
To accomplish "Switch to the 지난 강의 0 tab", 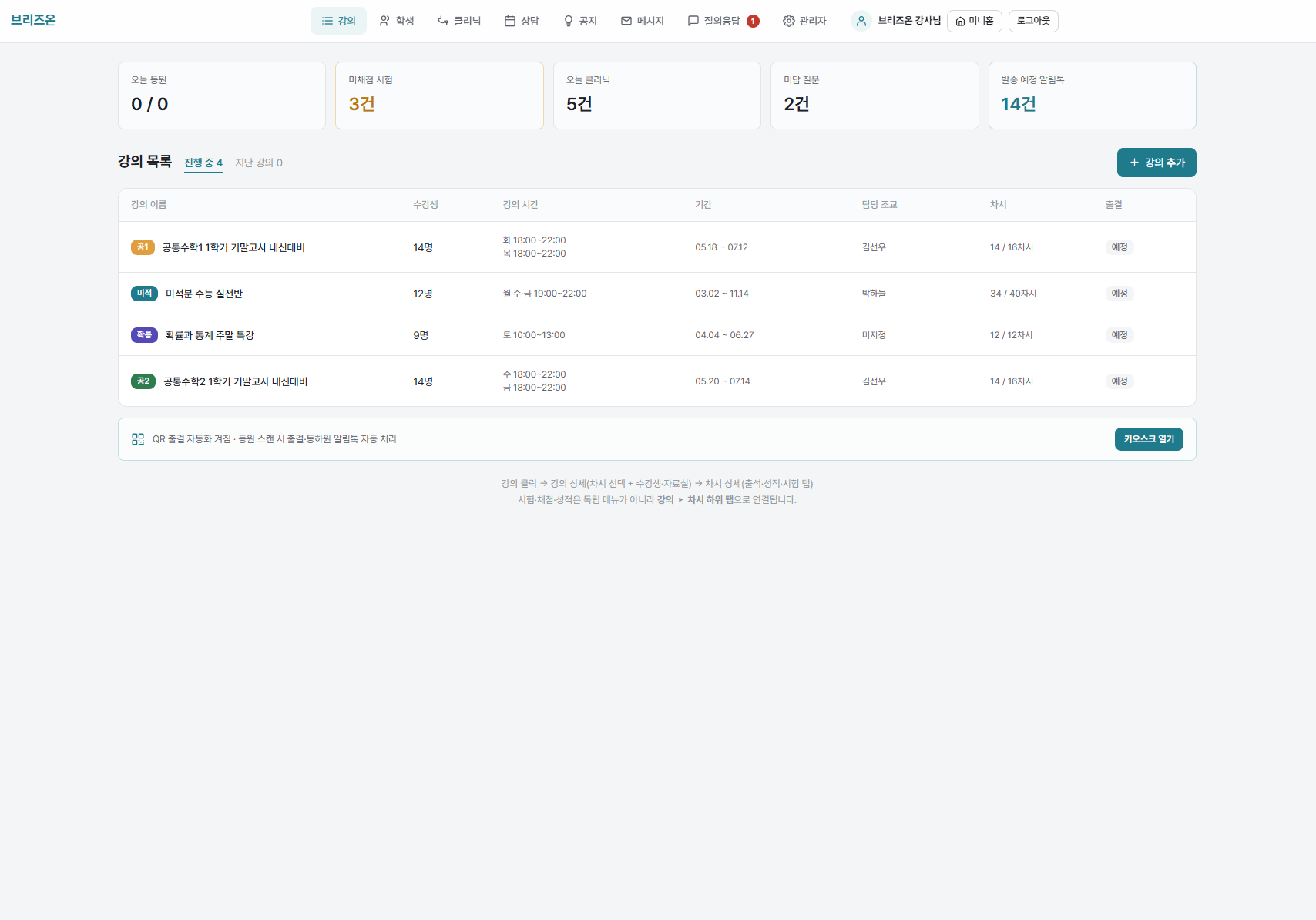I will coord(259,163).
